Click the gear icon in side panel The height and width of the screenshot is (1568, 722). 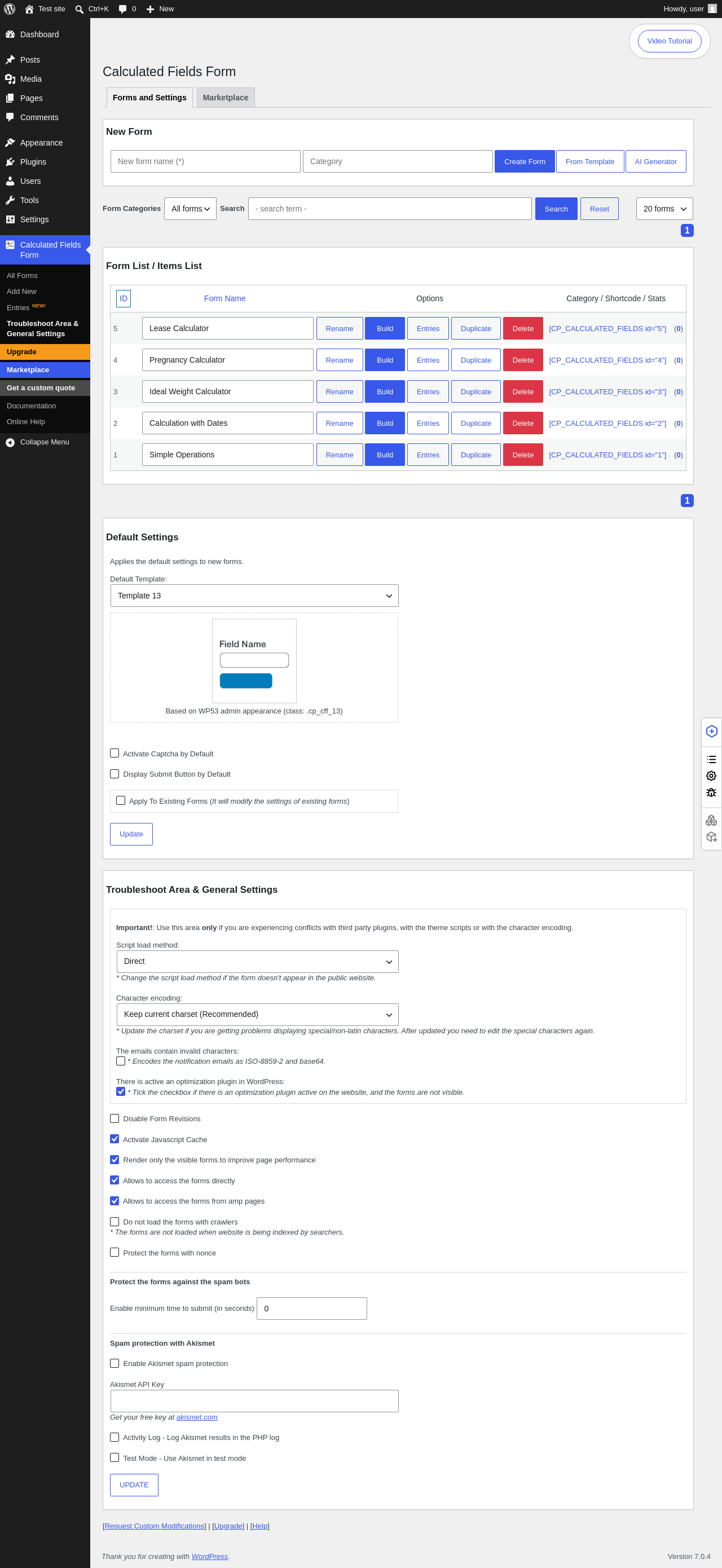[x=711, y=776]
